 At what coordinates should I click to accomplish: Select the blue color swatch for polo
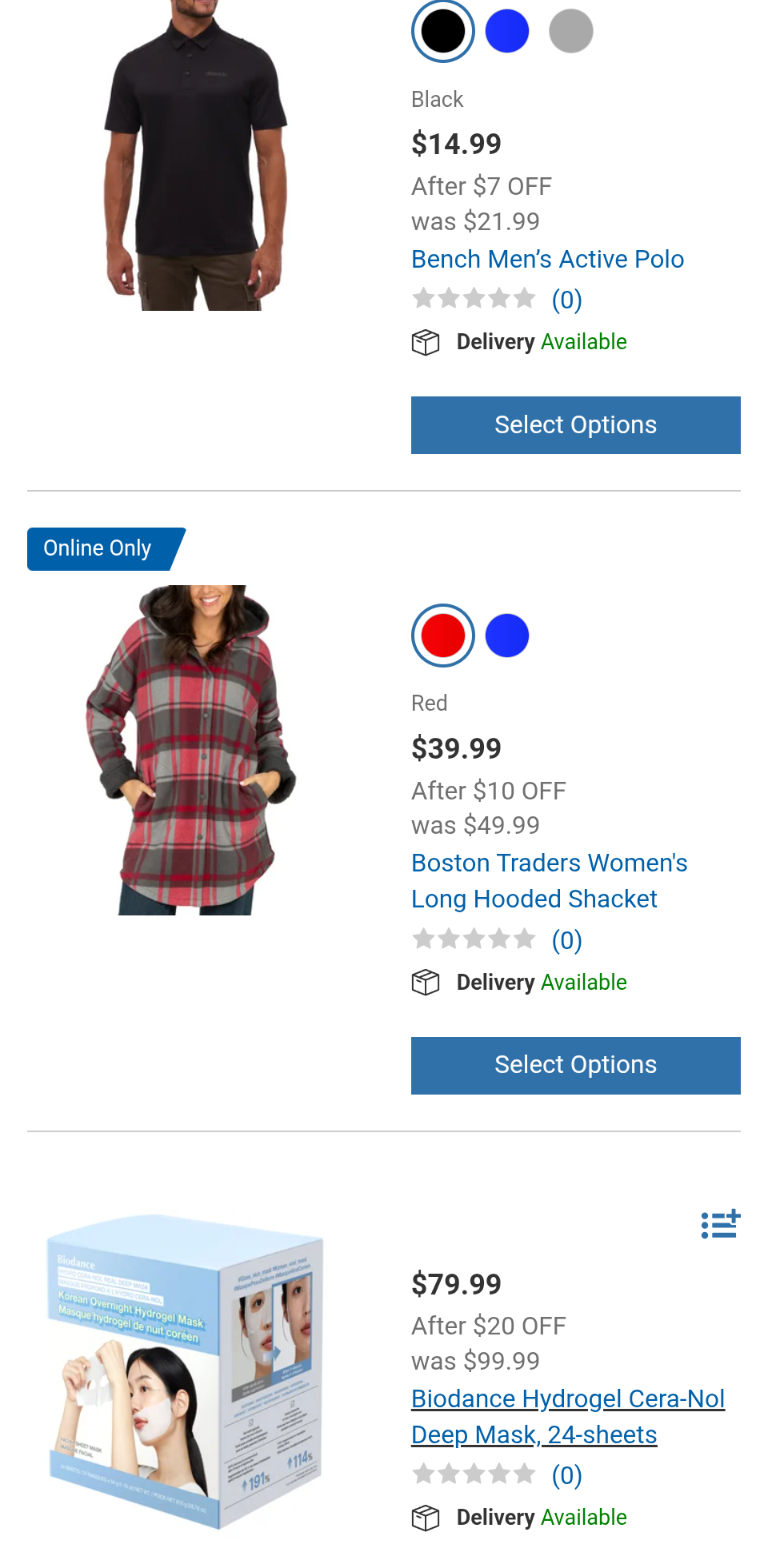pyautogui.click(x=507, y=31)
